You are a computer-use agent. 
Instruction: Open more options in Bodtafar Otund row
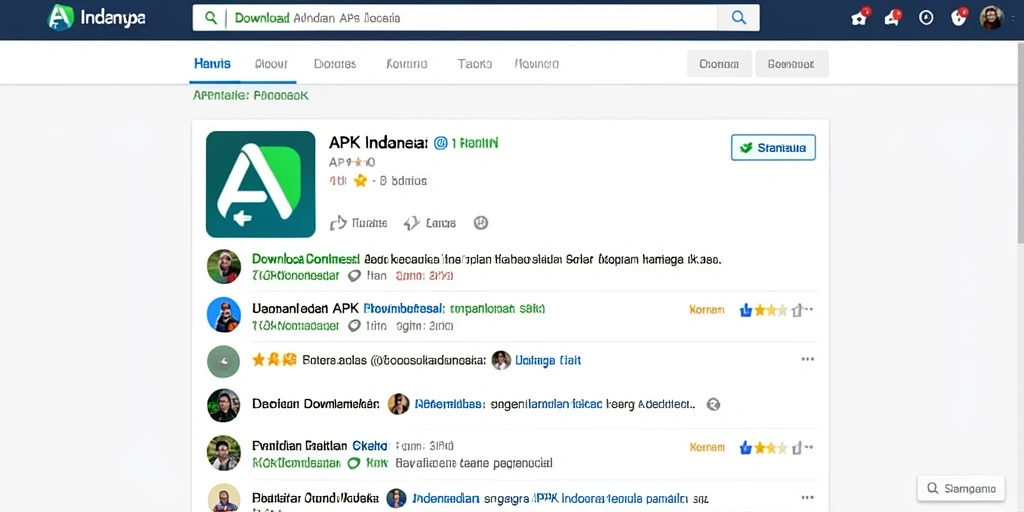(808, 497)
